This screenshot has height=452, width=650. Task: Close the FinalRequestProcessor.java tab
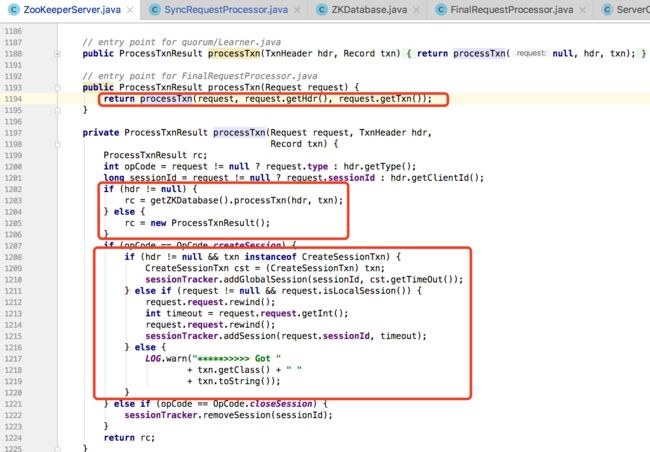582,10
